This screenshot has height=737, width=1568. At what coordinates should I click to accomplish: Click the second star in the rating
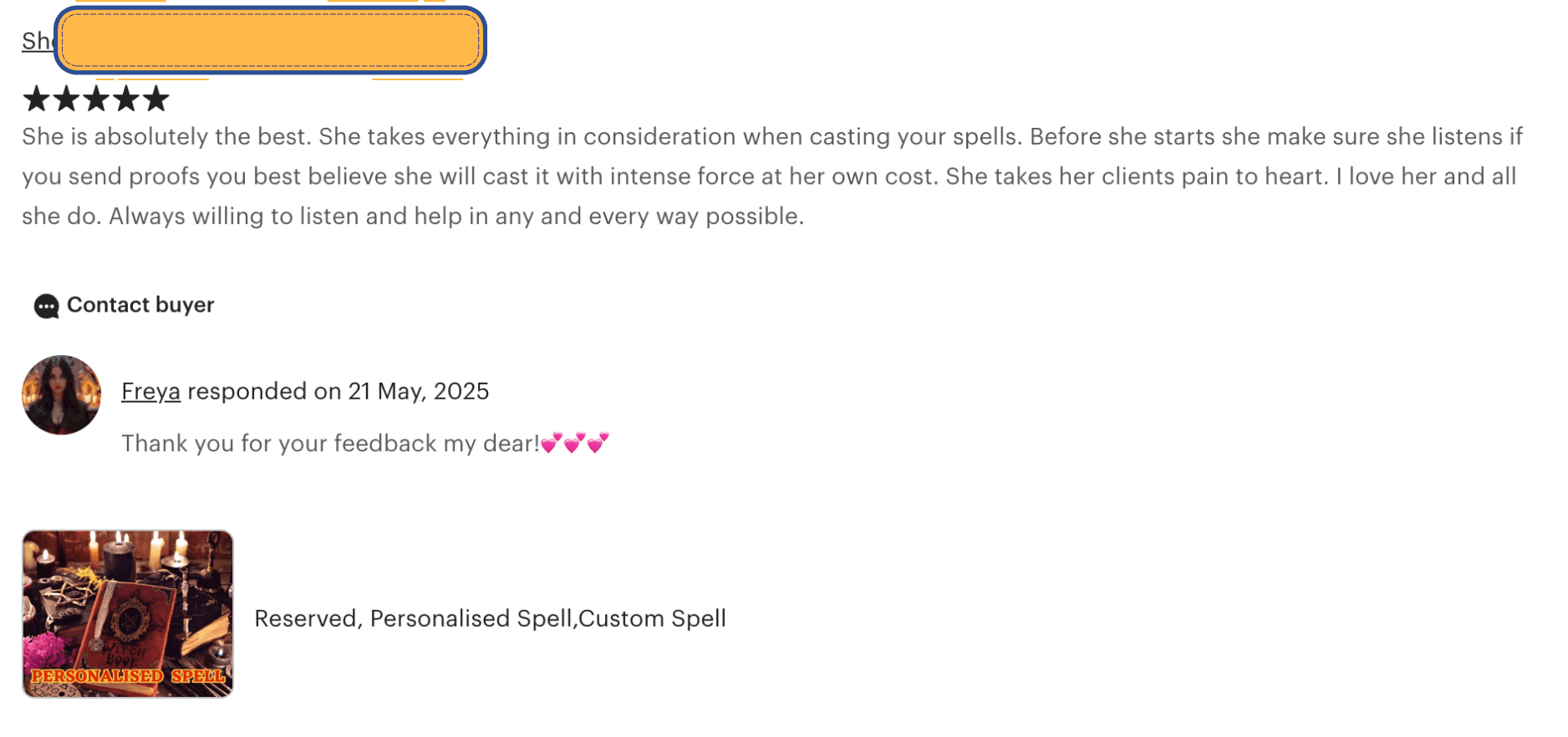(x=66, y=99)
